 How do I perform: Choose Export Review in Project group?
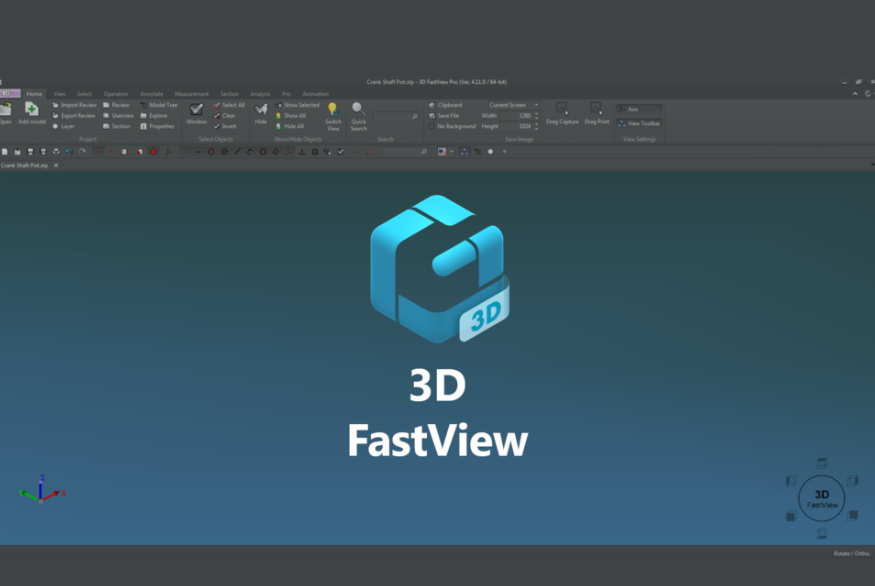pyautogui.click(x=74, y=116)
